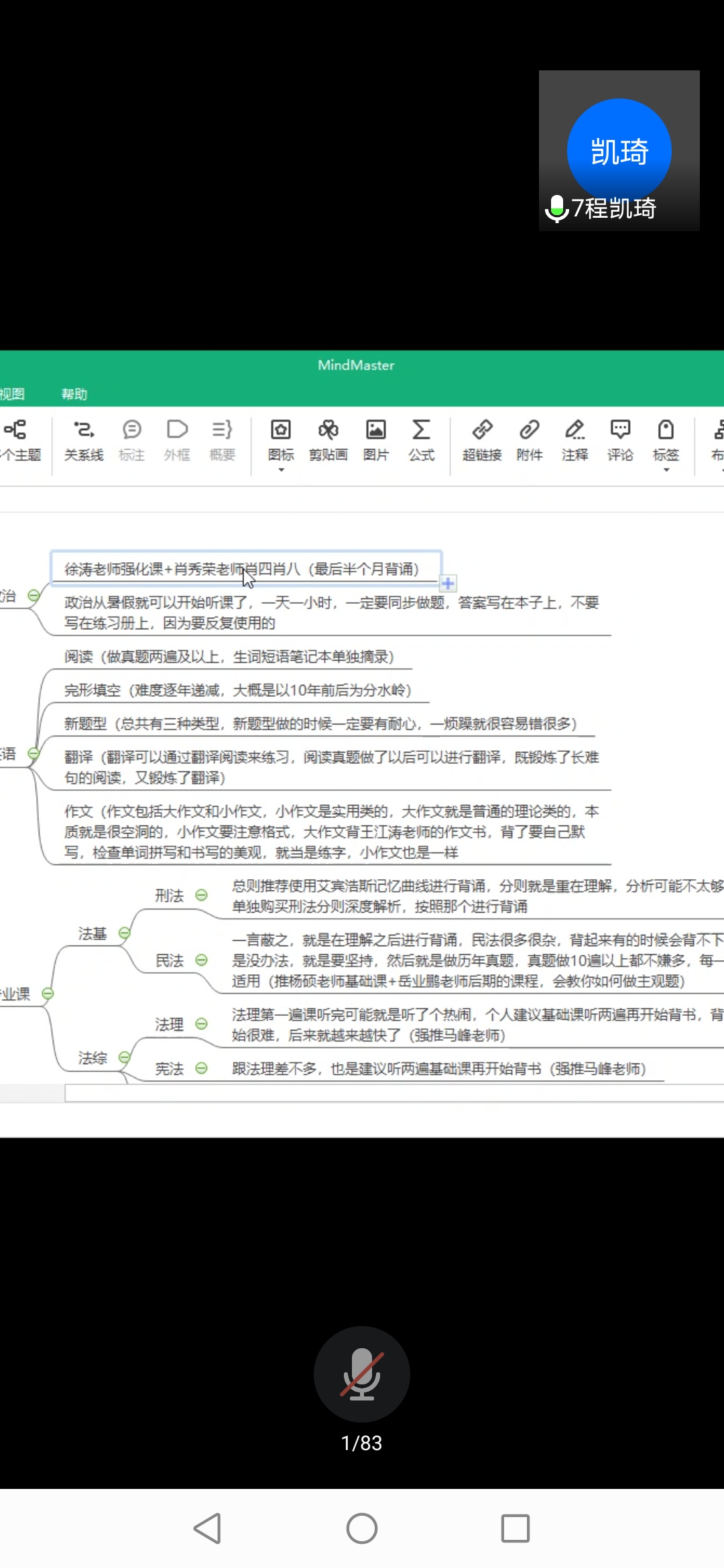Screen dimensions: 724x1568
Task: Click the 关系线 relationship line tool
Action: pos(84,440)
